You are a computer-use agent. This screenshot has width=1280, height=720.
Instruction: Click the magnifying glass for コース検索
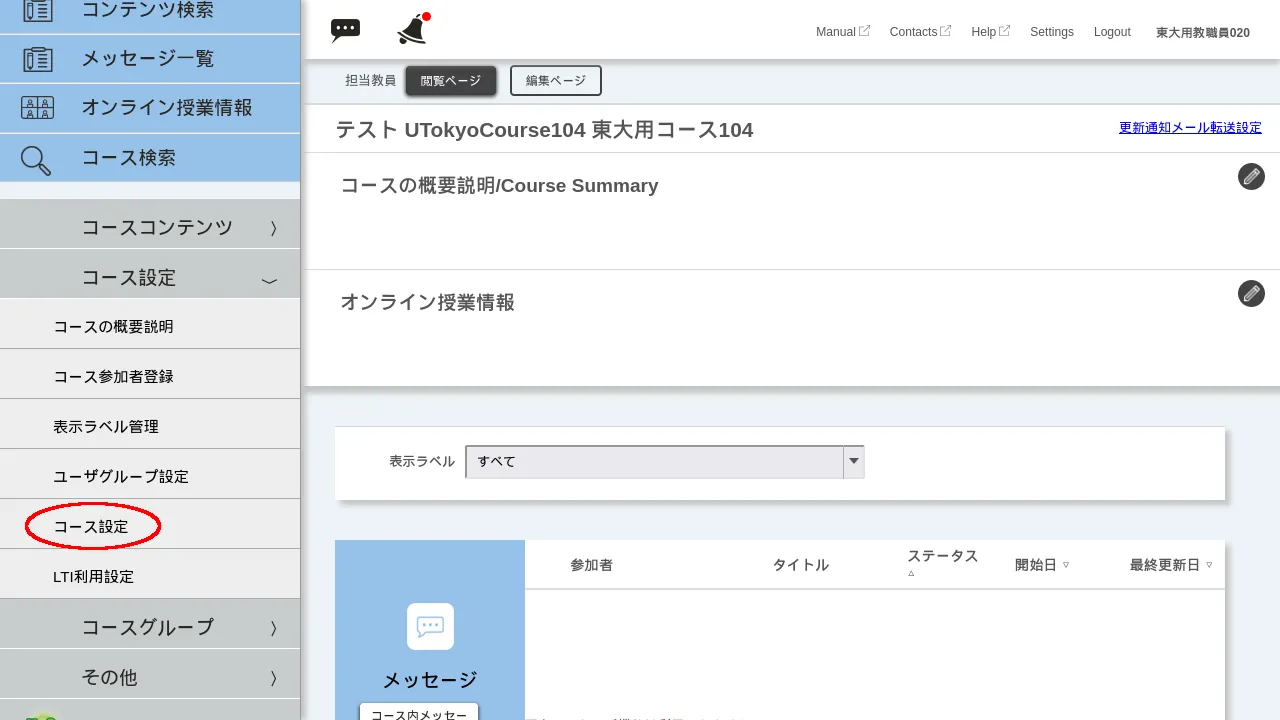pyautogui.click(x=35, y=158)
